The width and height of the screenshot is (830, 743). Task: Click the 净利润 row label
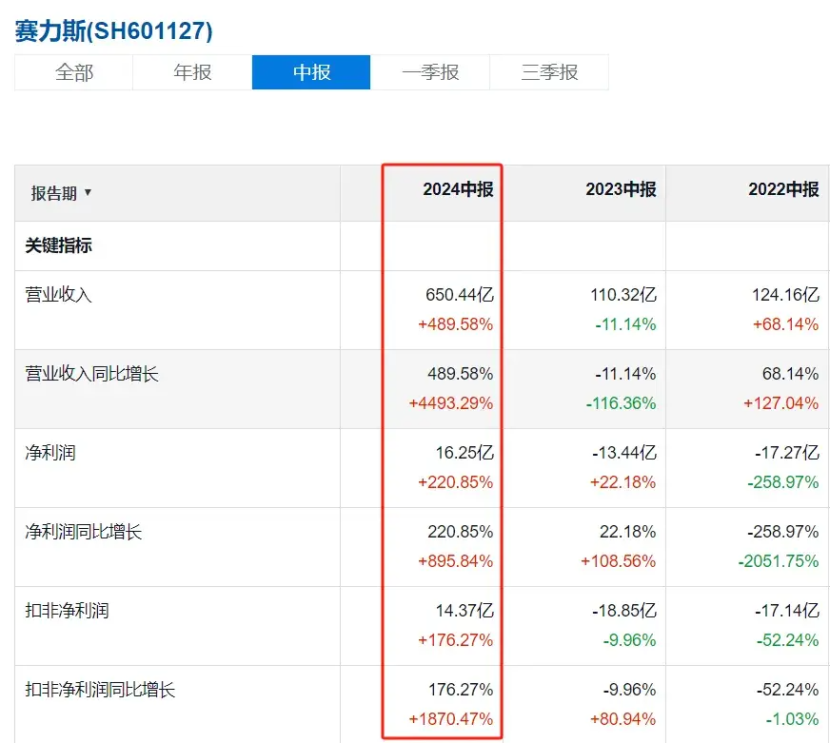[x=50, y=453]
